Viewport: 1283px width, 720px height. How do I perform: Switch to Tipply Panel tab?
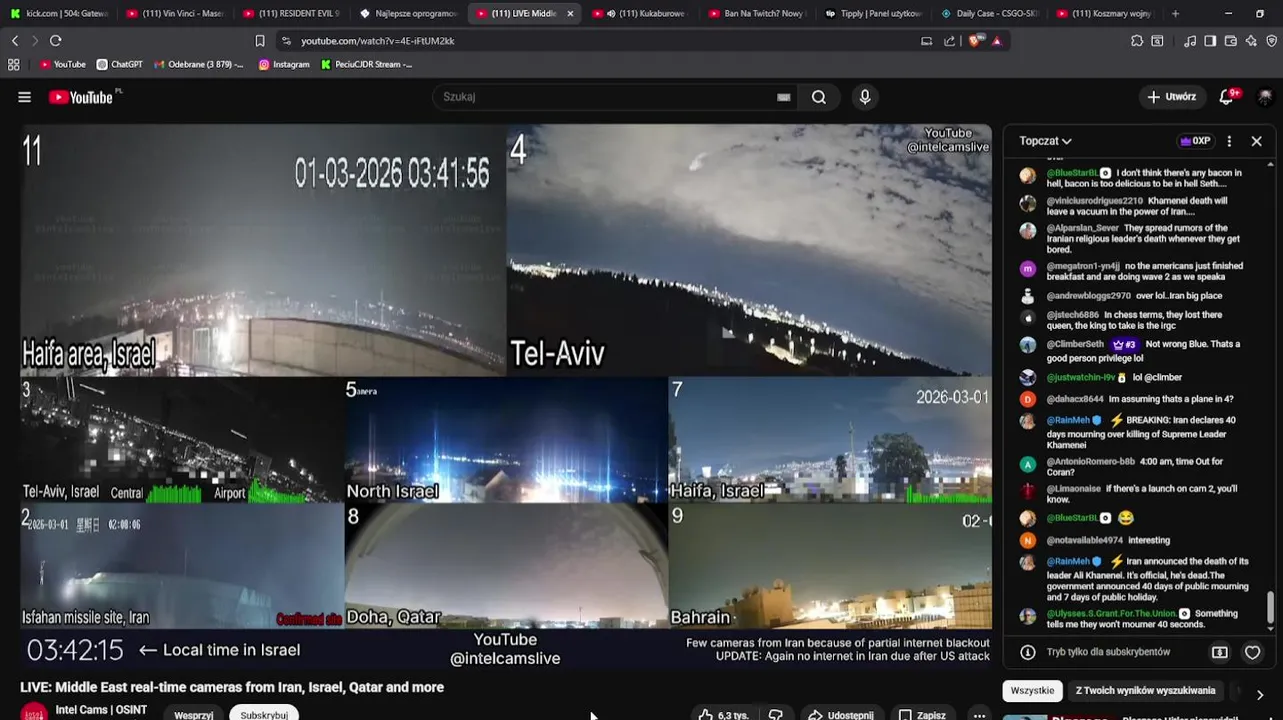click(x=873, y=14)
